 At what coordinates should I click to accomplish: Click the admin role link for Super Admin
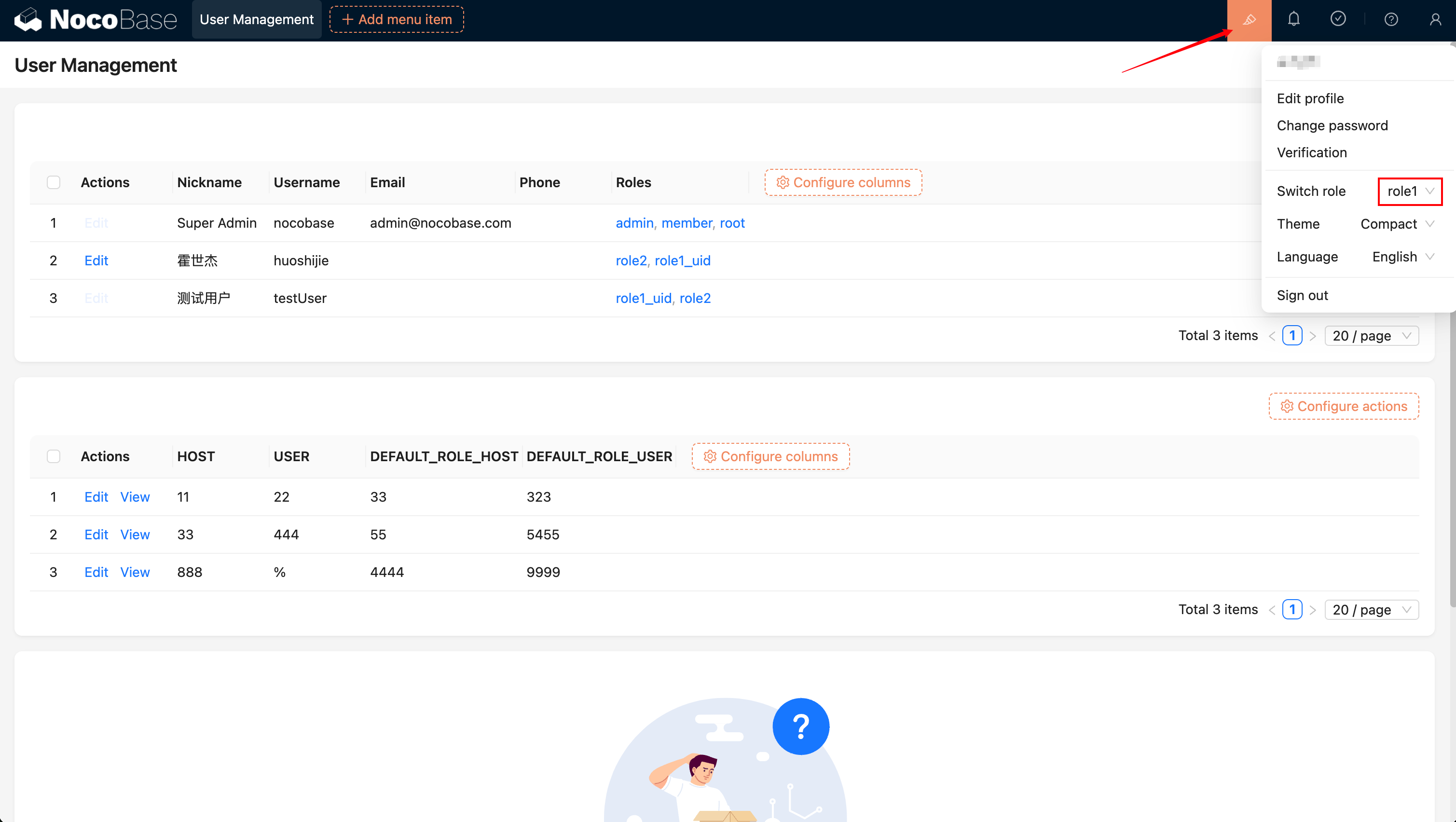pos(634,223)
